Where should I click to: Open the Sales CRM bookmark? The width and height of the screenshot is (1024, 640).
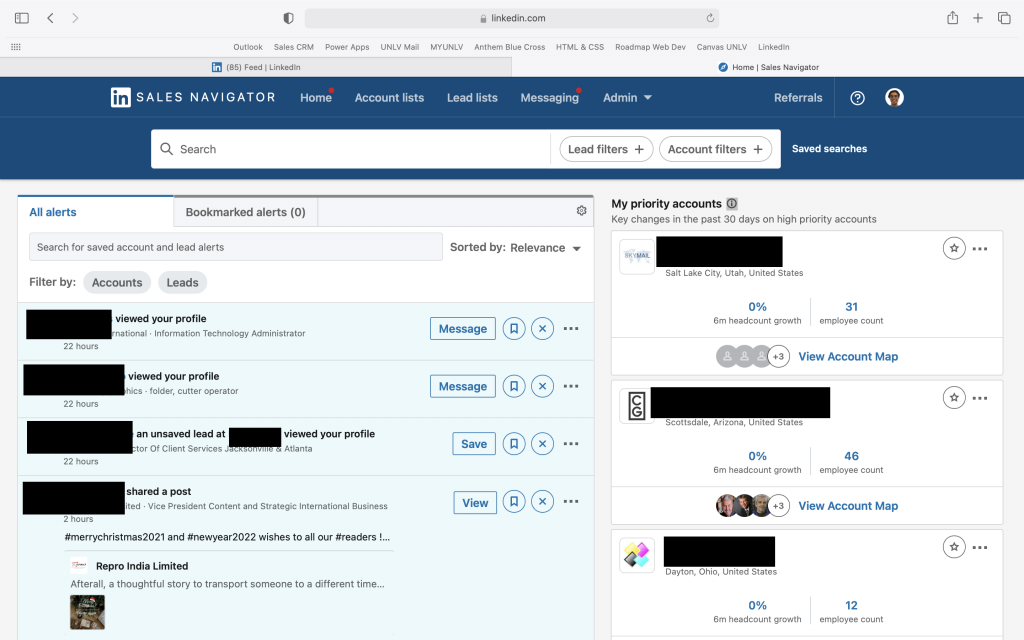pos(293,47)
